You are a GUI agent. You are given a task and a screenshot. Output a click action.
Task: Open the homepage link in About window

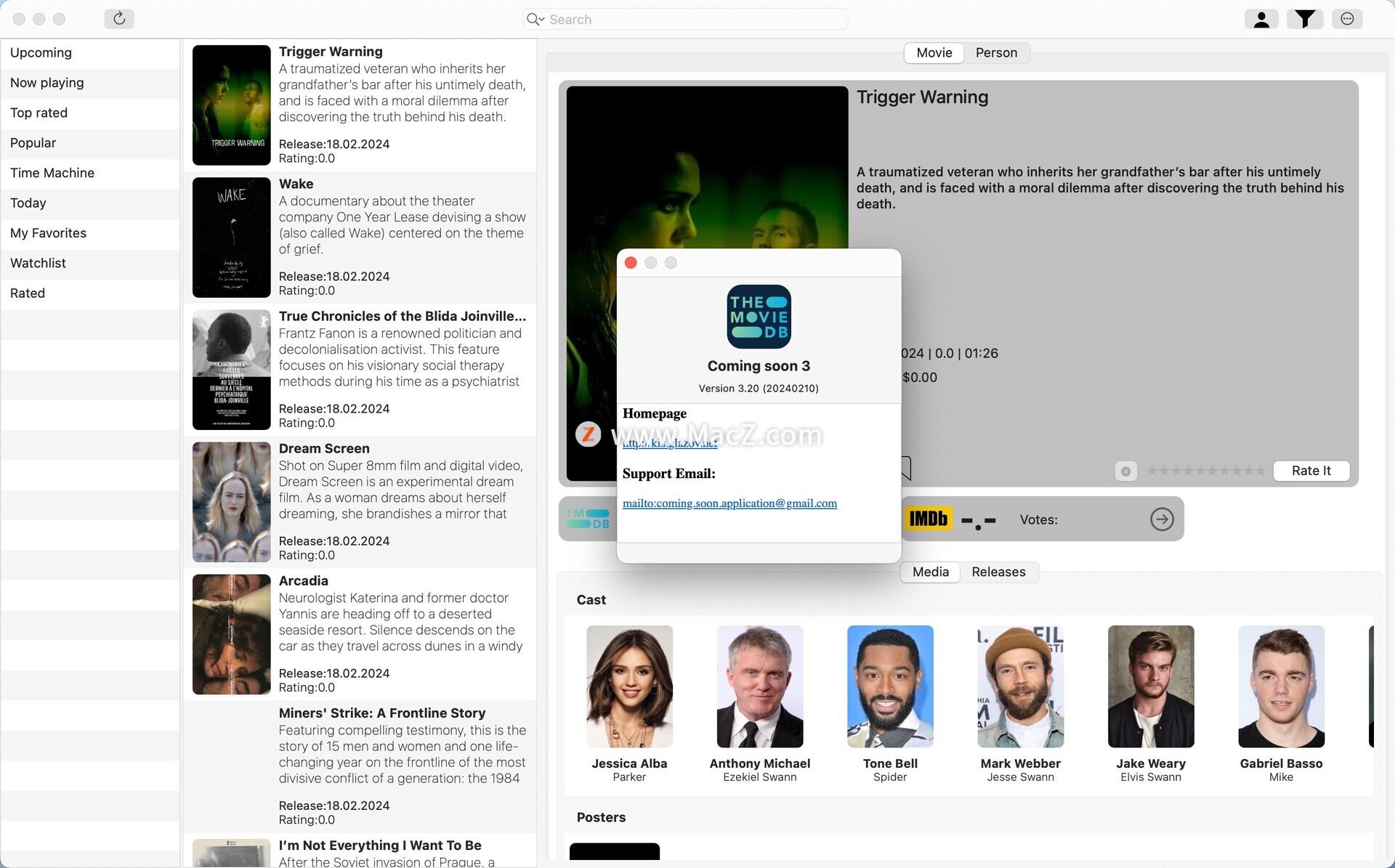670,443
